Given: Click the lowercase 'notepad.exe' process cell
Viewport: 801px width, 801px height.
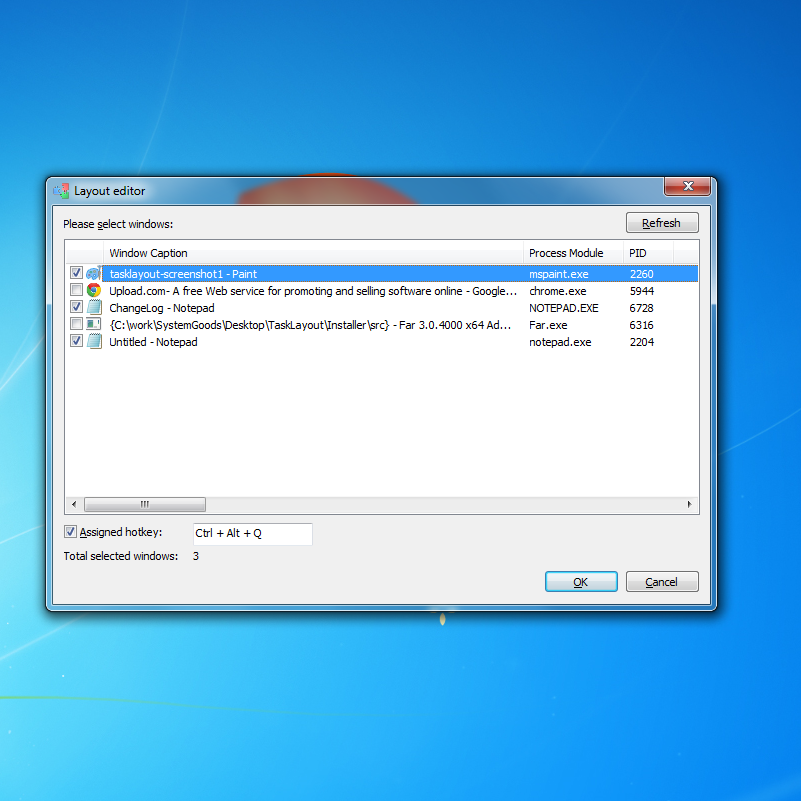Looking at the screenshot, I should click(x=560, y=342).
